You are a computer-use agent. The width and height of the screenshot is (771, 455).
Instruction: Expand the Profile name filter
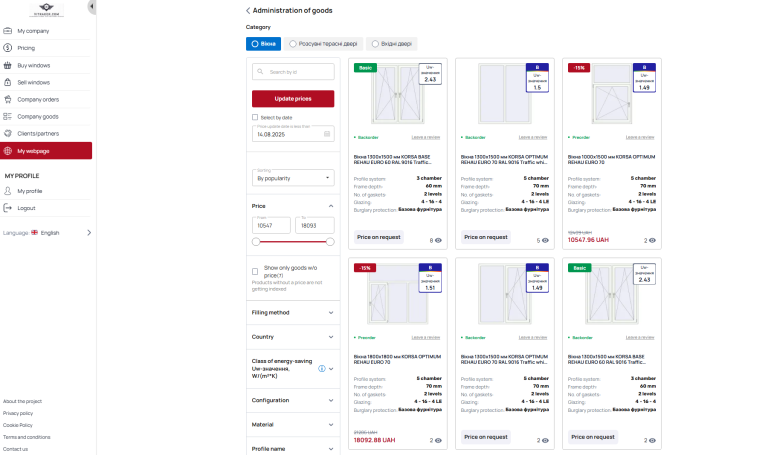coord(293,449)
